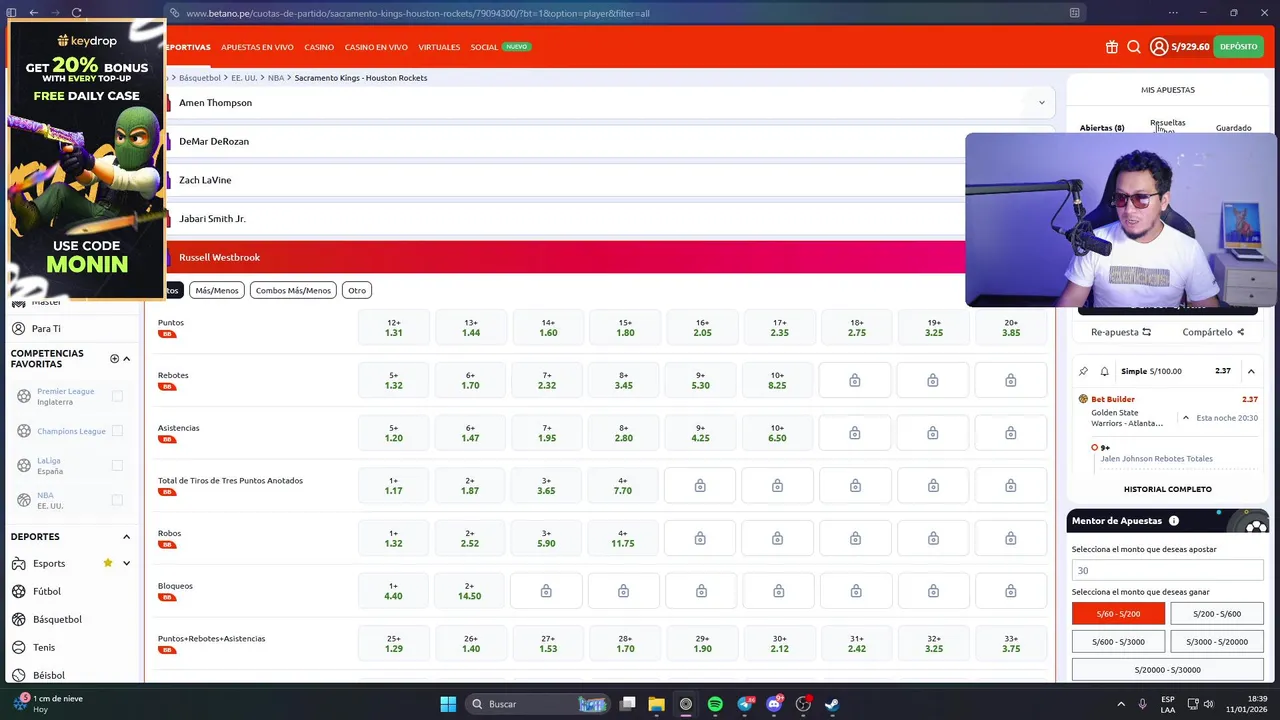Open the Apuestas en Vivo menu
The image size is (1280, 720).
257,47
